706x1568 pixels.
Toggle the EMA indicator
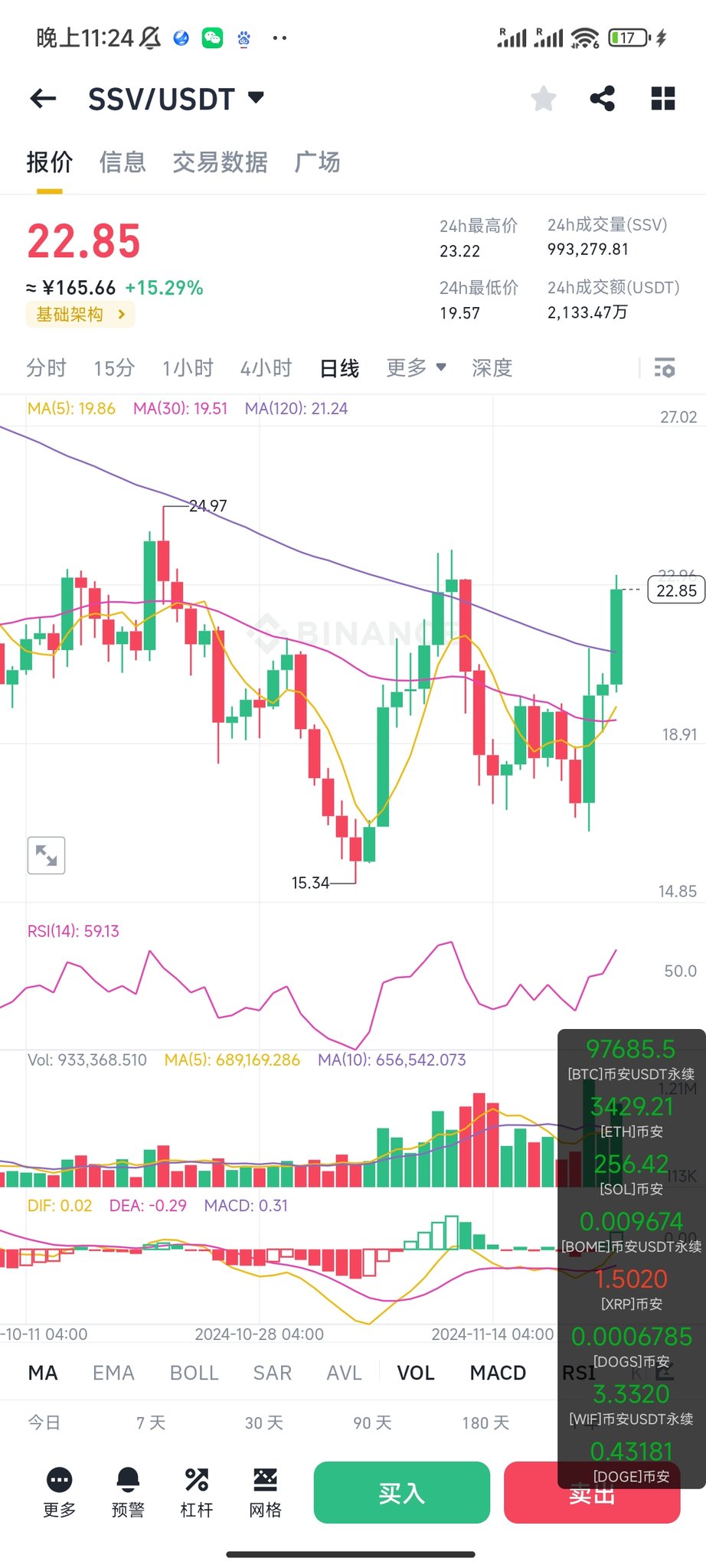[113, 1373]
